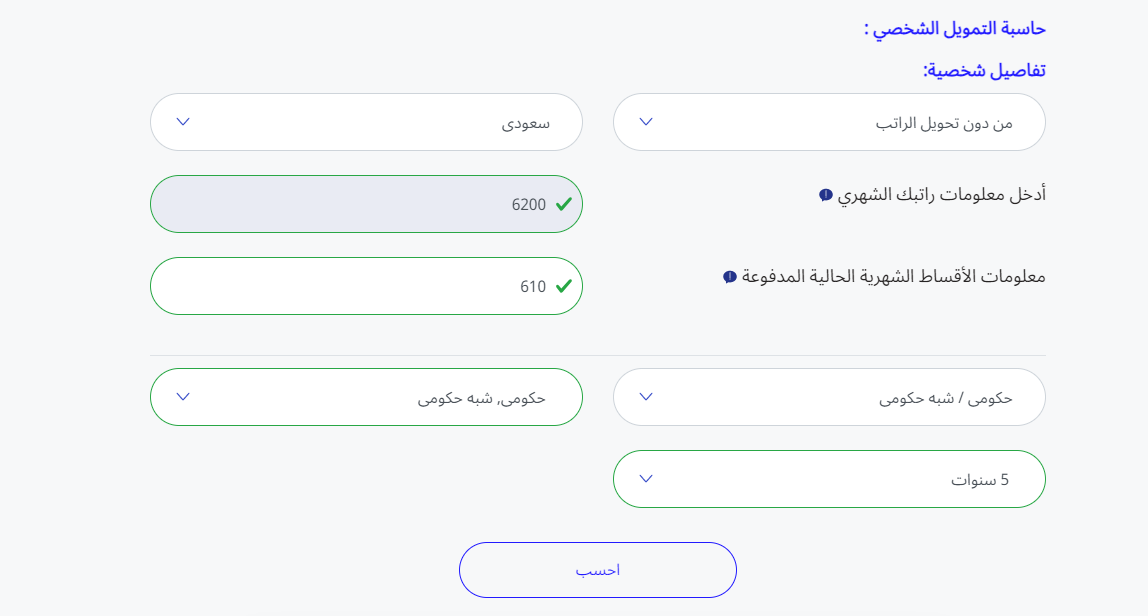Click the green checkmark in the 6200 field
1148x616 pixels.
[564, 204]
